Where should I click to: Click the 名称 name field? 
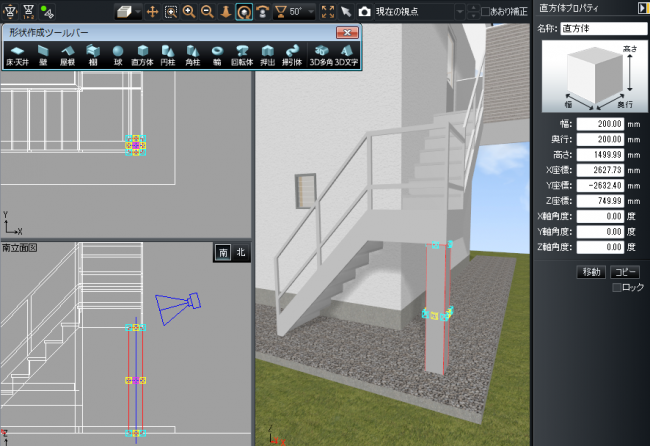(x=603, y=29)
